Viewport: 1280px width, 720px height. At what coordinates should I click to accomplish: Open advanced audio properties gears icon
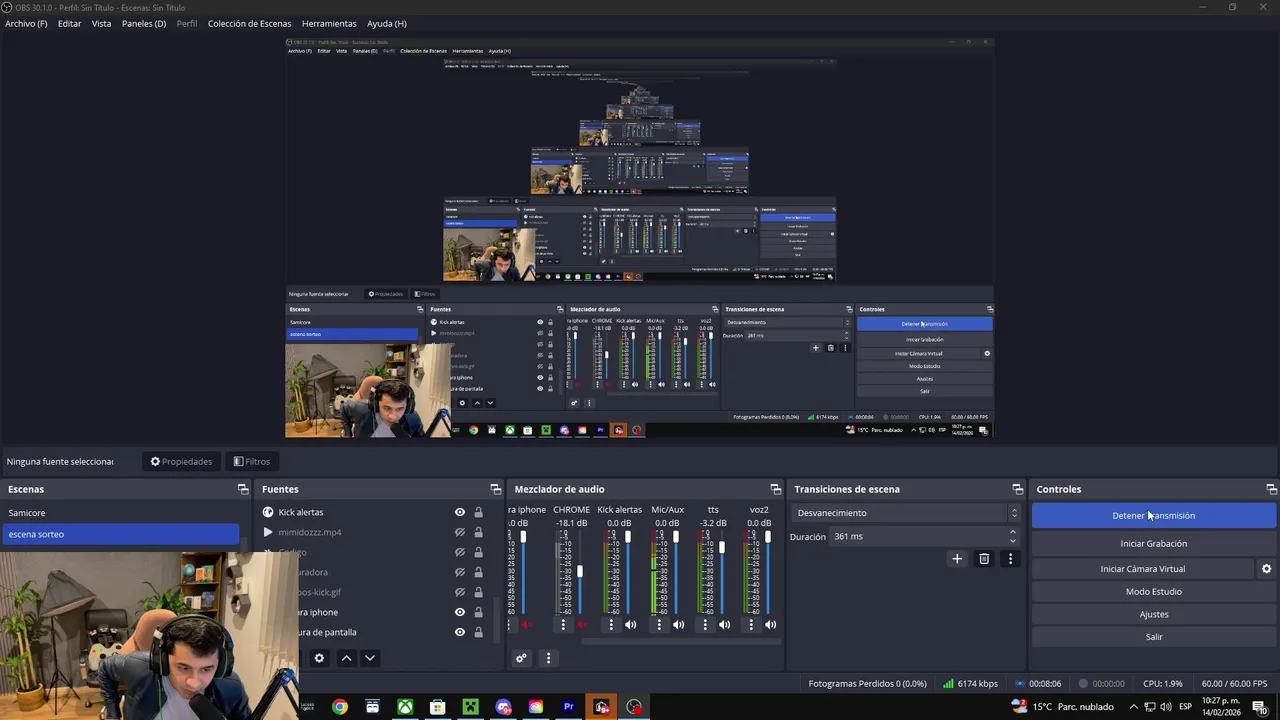(521, 658)
